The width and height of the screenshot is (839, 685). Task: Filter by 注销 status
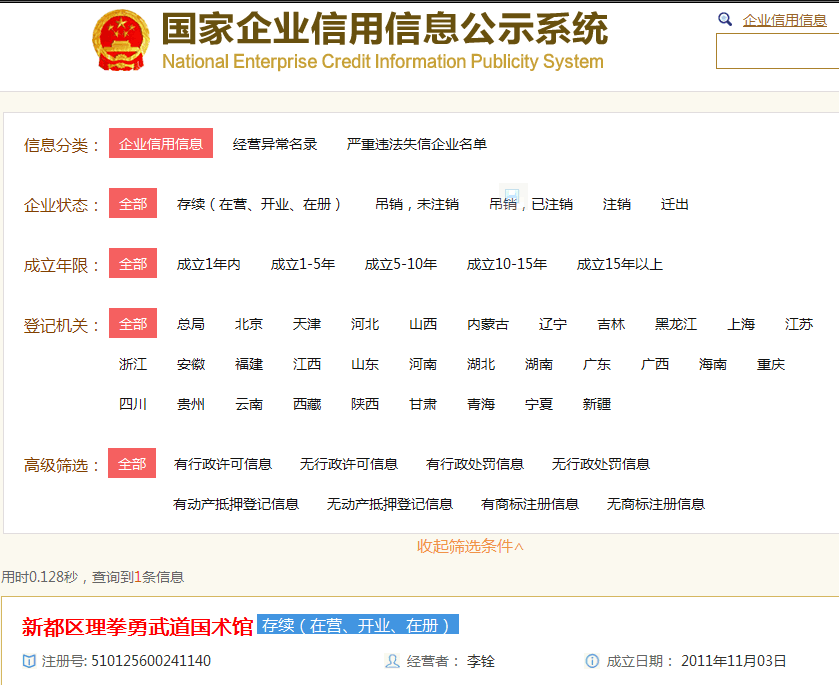pyautogui.click(x=616, y=204)
